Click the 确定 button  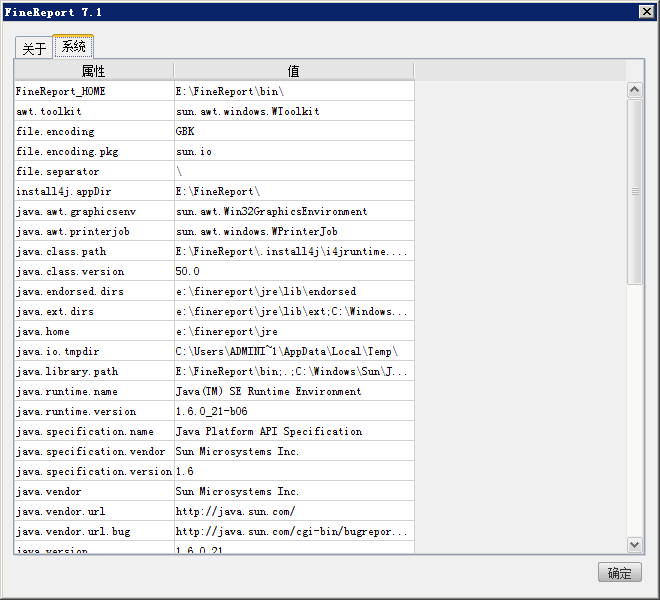[620, 572]
